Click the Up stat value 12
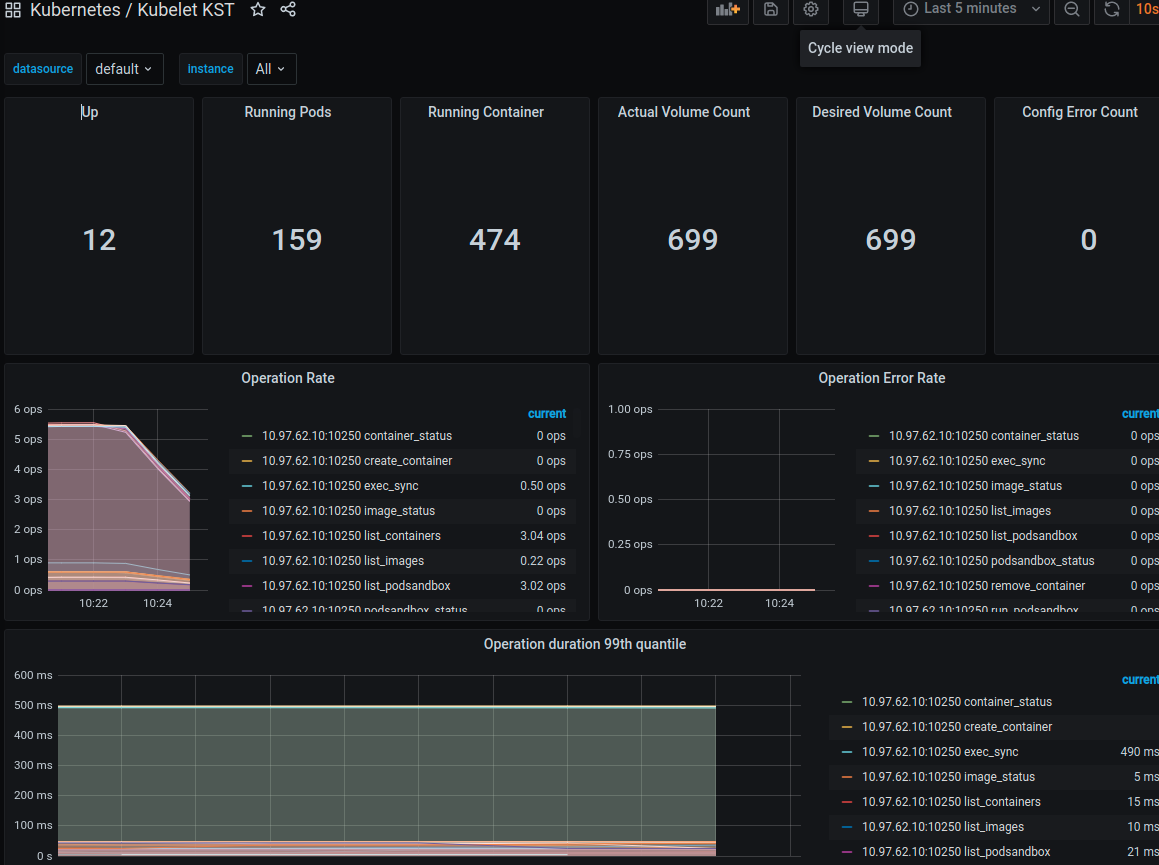1159x865 pixels. pos(99,240)
